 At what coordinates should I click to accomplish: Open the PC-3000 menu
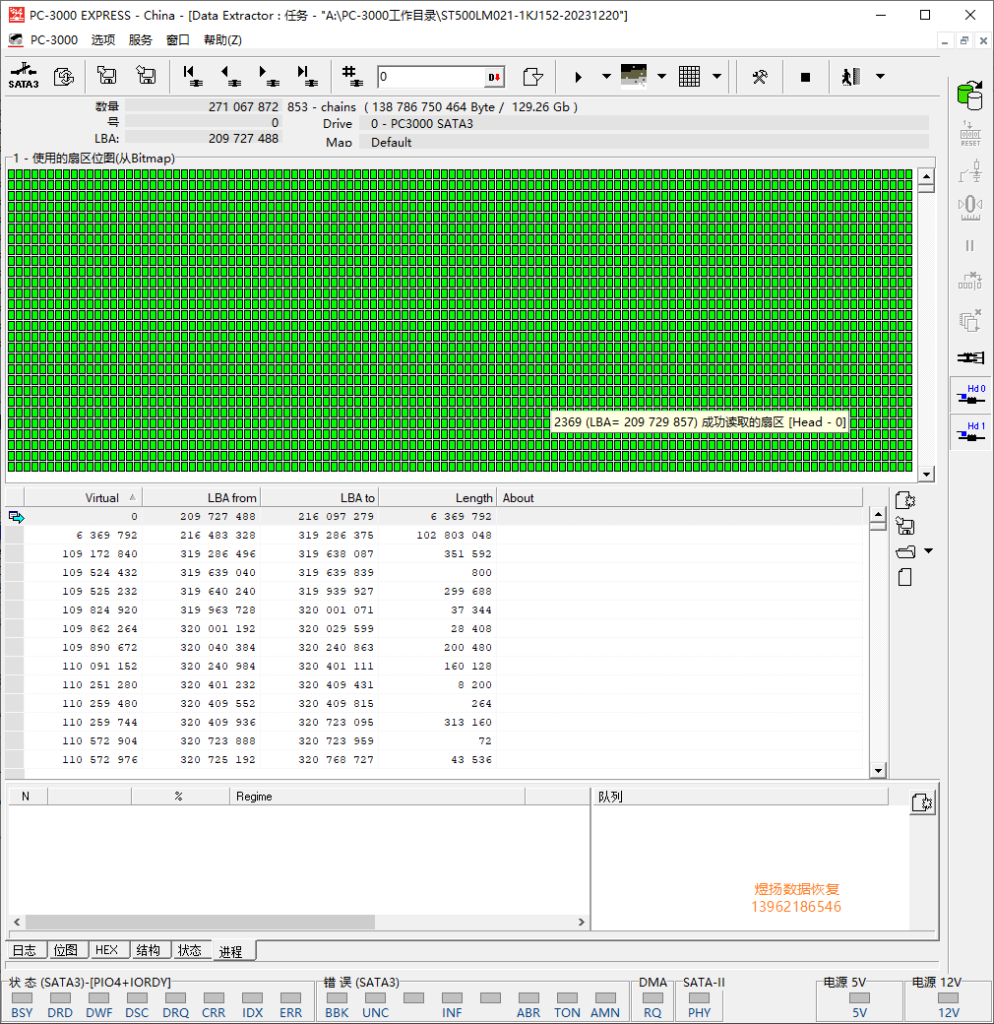click(x=54, y=40)
